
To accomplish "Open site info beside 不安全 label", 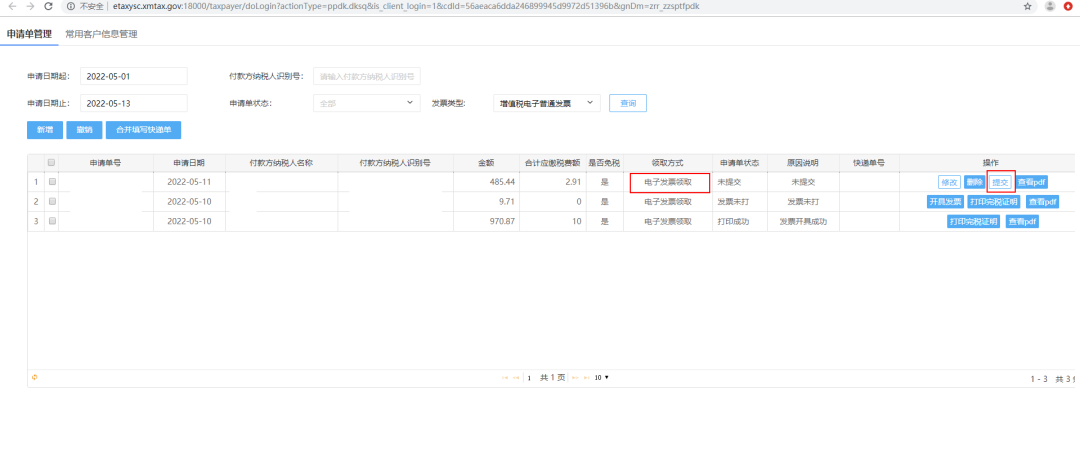I will point(71,6).
